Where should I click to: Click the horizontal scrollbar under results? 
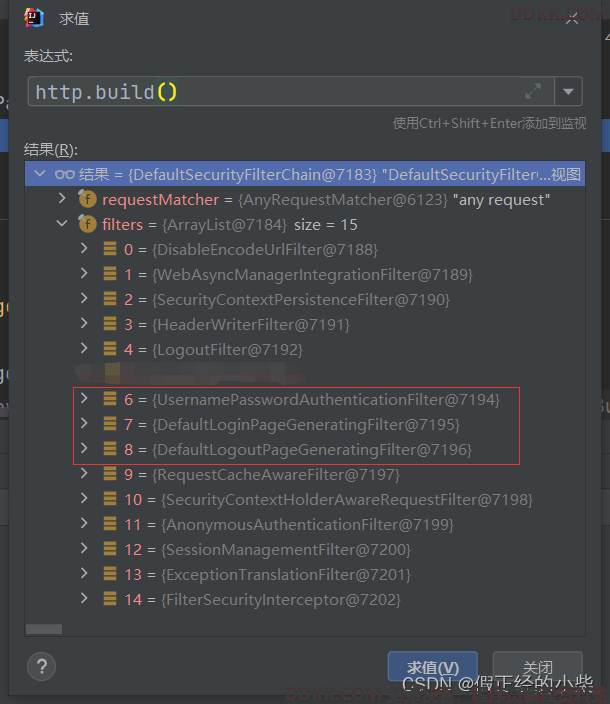tap(43, 629)
